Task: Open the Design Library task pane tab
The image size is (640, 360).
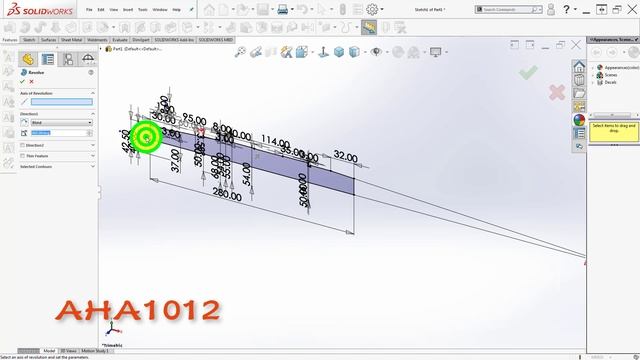Action: [579, 80]
